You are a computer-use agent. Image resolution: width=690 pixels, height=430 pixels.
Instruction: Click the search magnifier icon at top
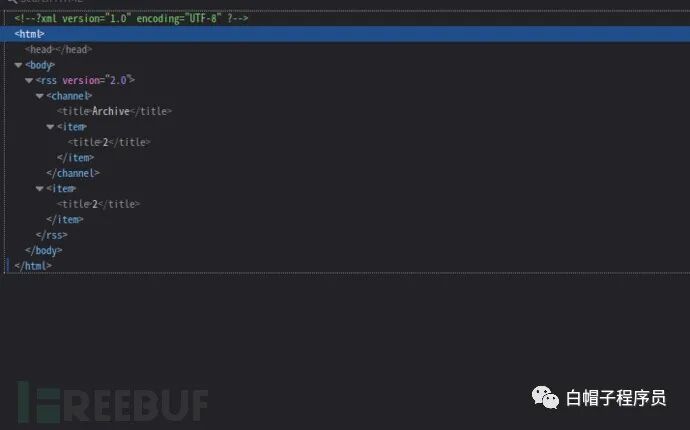[x=12, y=1]
